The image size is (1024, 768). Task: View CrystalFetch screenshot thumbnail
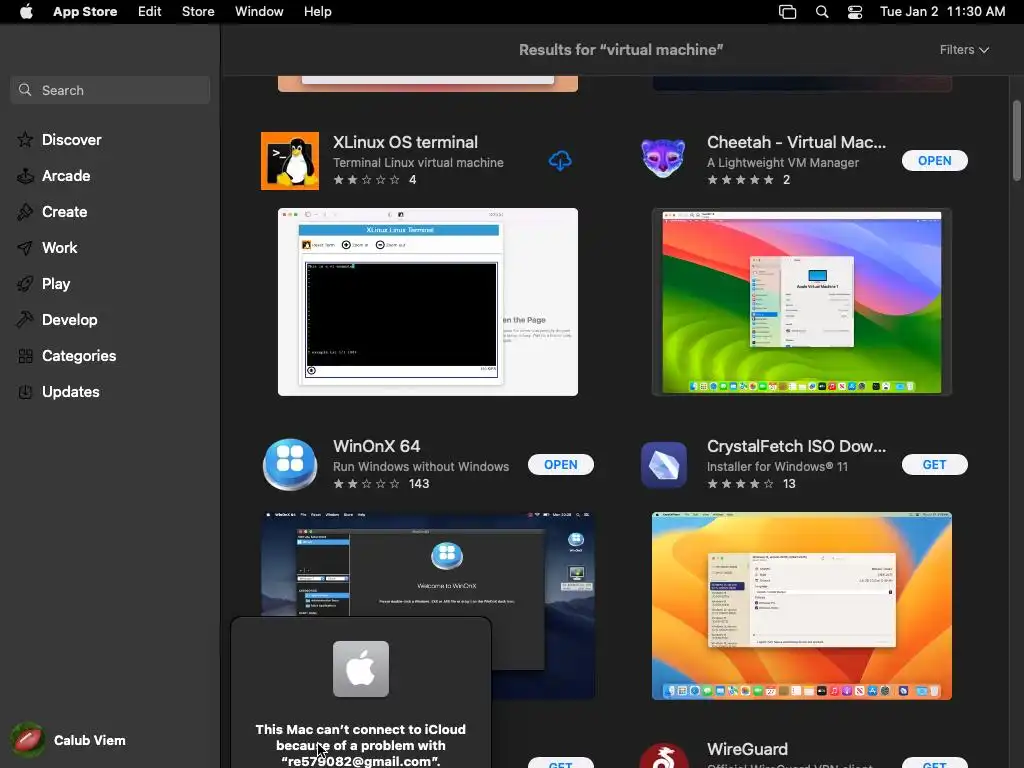801,606
